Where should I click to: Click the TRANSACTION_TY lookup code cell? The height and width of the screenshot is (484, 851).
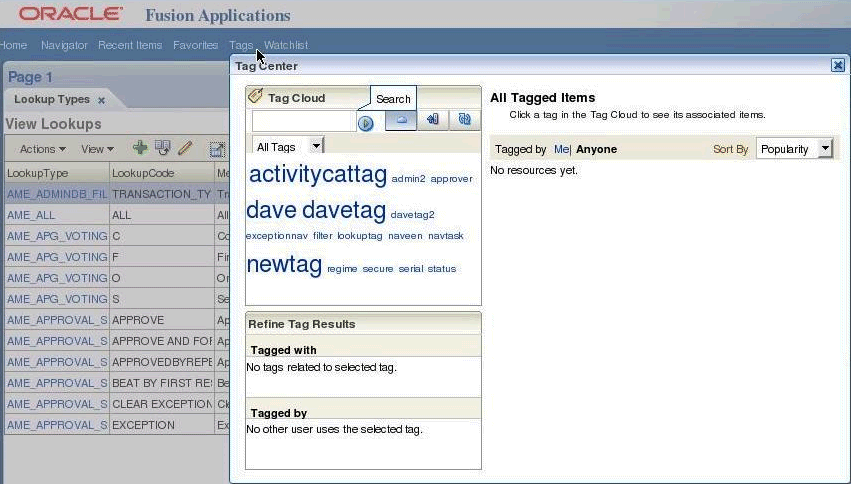[161, 194]
